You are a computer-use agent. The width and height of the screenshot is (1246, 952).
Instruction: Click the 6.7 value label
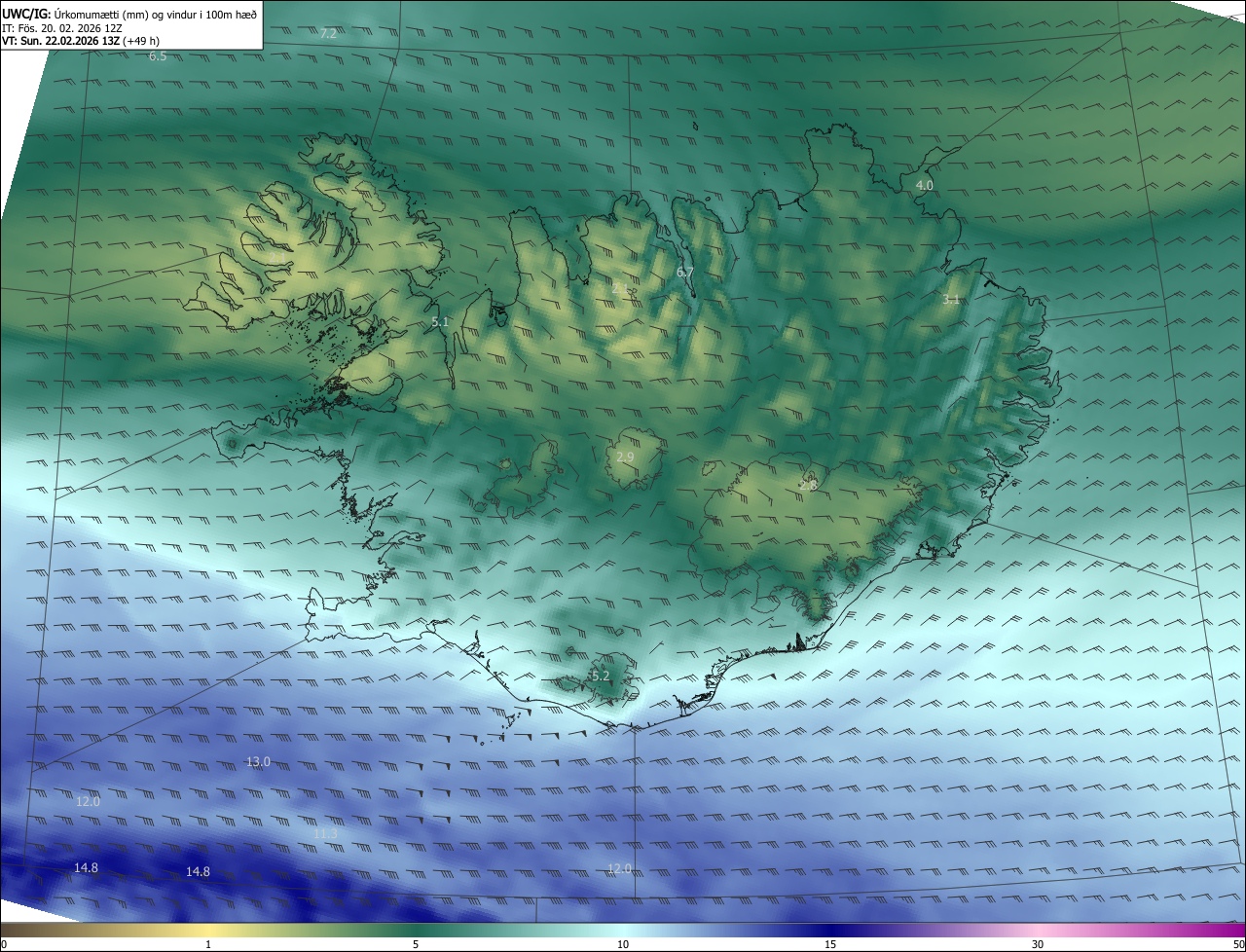tap(685, 273)
